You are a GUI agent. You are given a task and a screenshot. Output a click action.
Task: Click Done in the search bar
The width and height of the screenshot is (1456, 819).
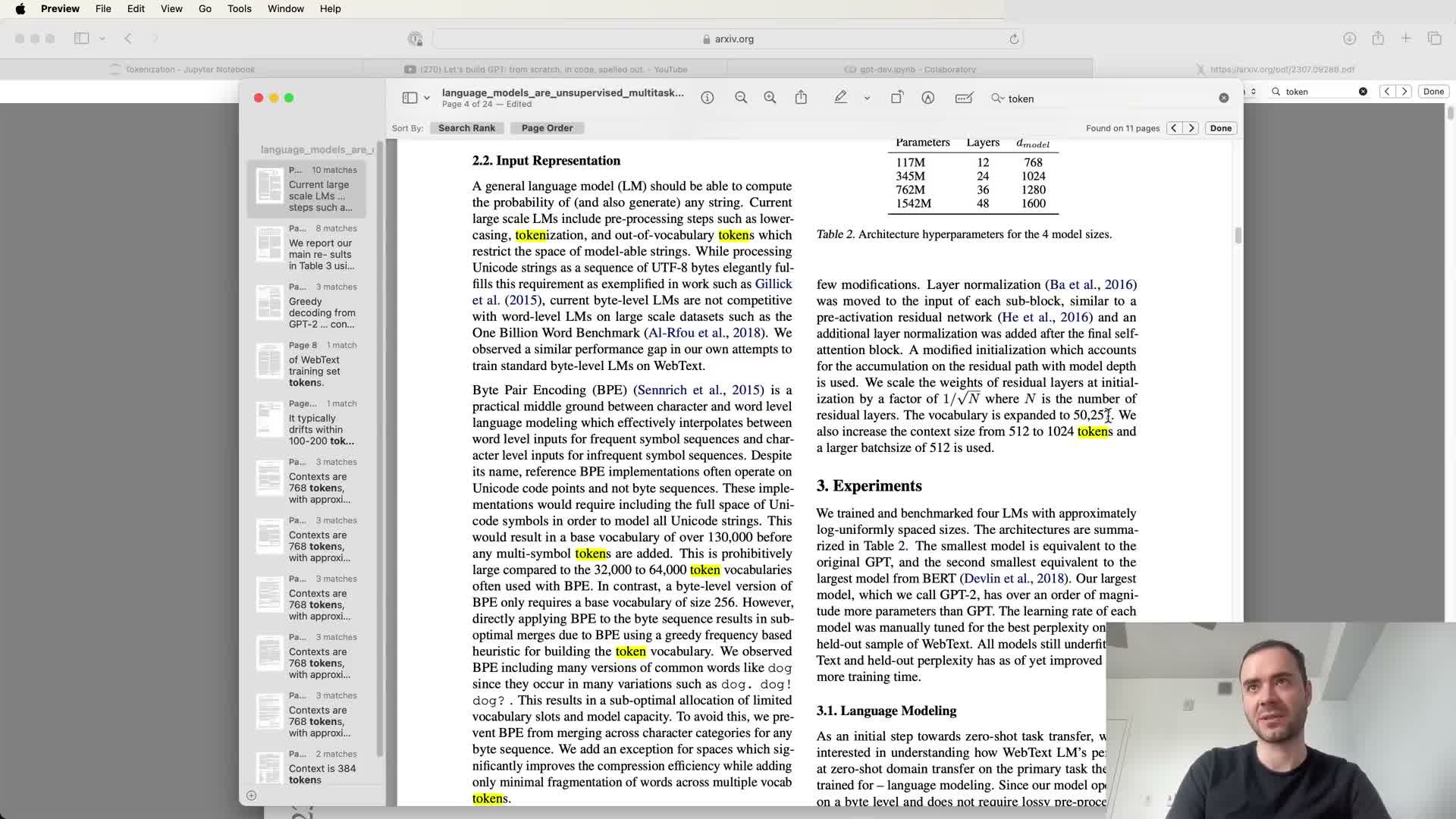[x=1220, y=128]
